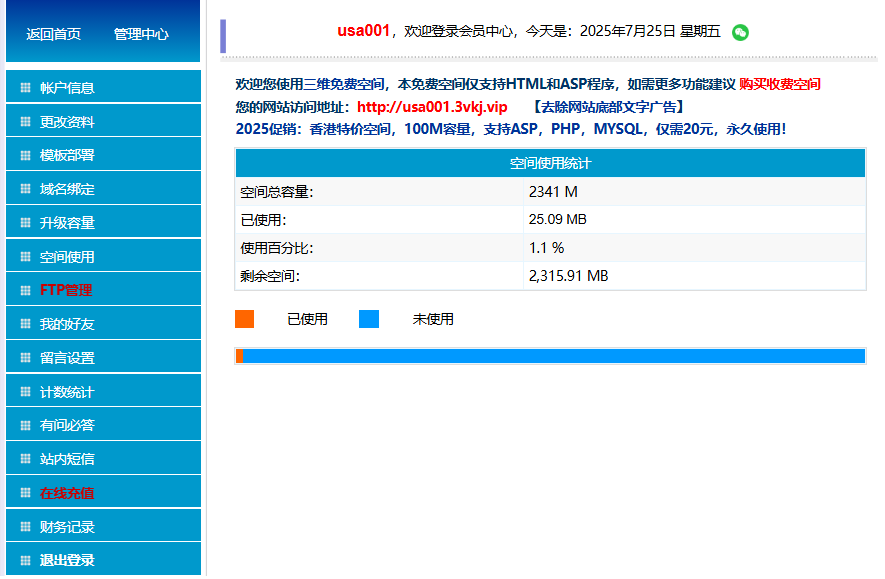Click the blue 未使用 legend swatch
885x579 pixels.
point(369,319)
